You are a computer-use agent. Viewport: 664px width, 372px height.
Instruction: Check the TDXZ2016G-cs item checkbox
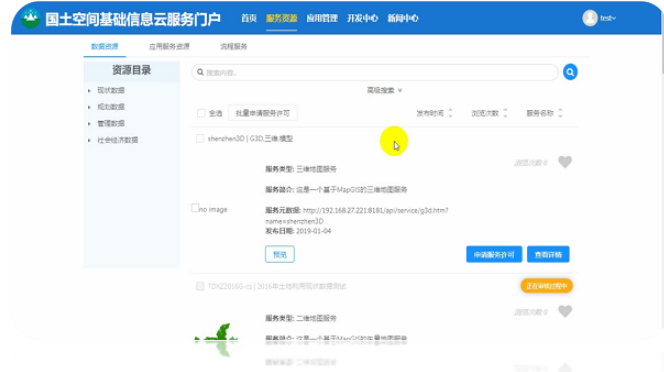(200, 286)
